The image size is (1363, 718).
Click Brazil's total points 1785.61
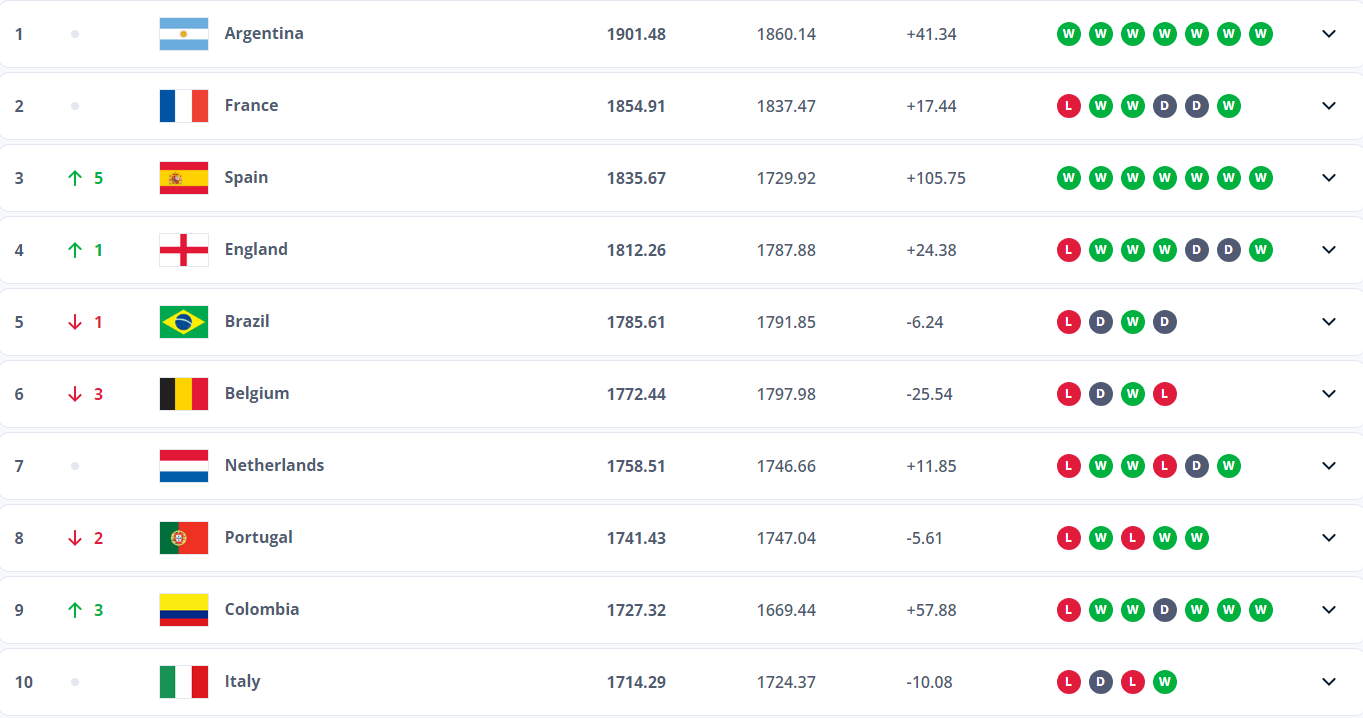[x=636, y=322]
